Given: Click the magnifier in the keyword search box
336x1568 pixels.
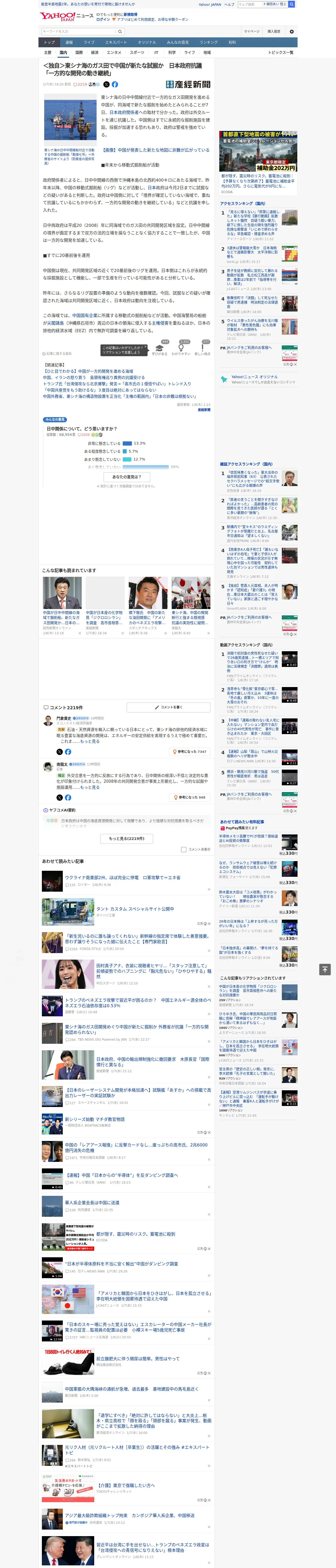Looking at the screenshot, I should click(x=120, y=32).
